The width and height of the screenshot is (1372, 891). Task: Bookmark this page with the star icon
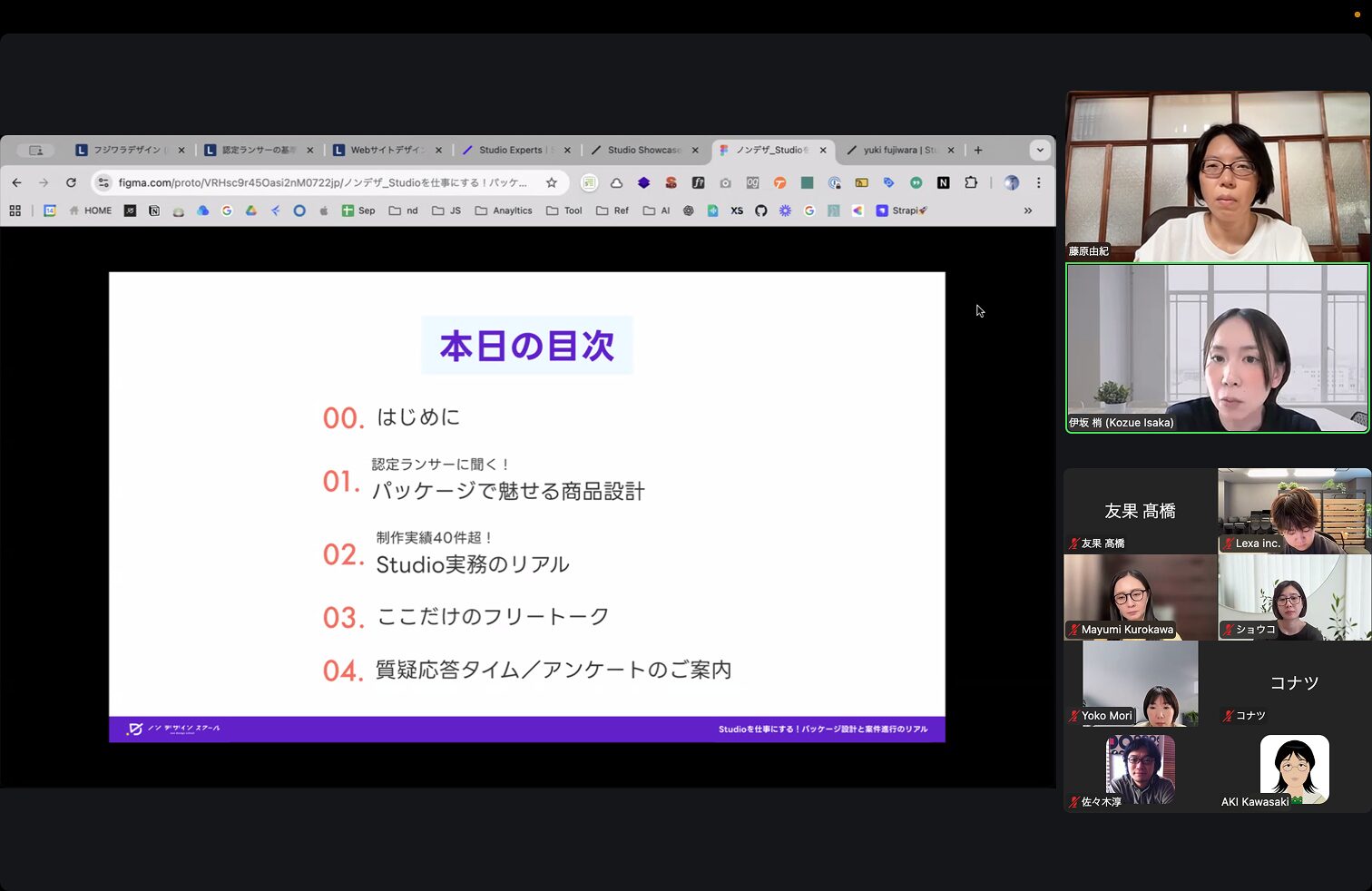(551, 182)
